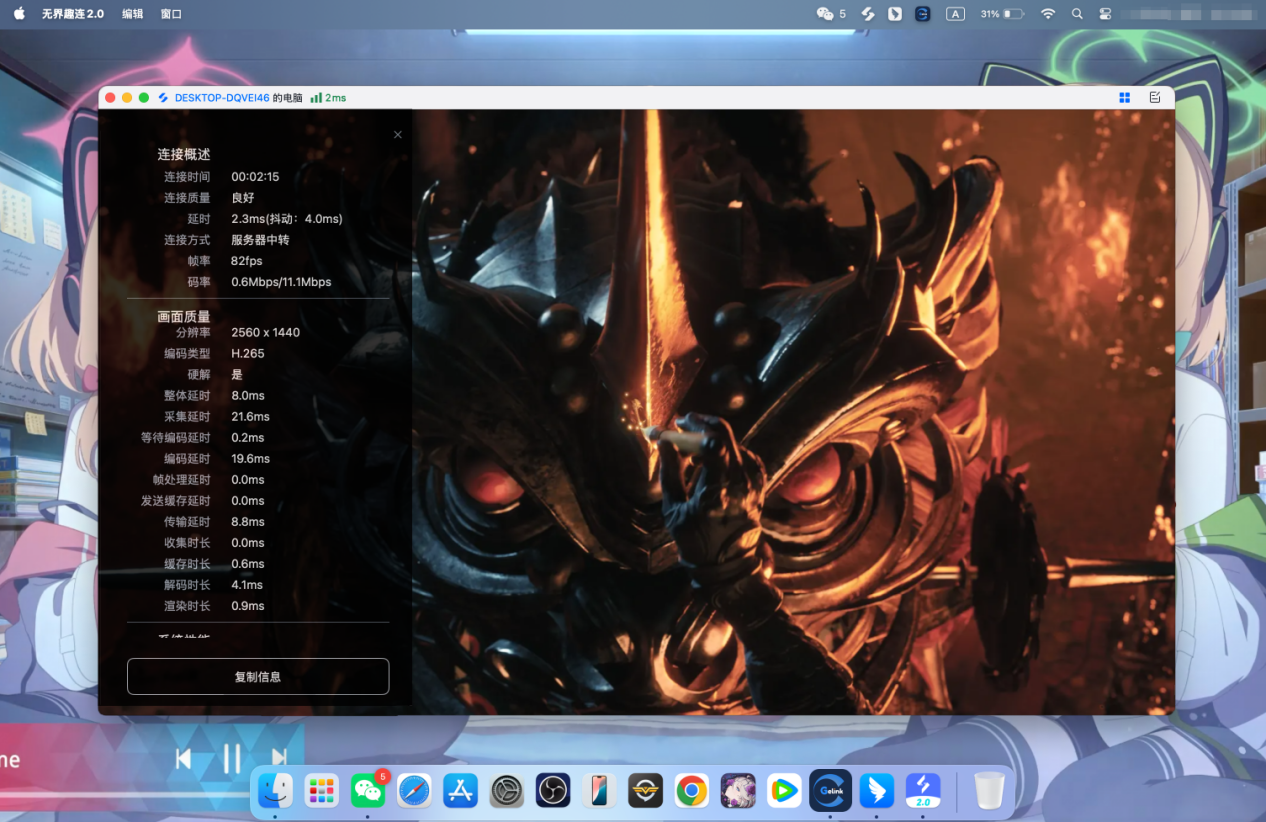Skip to next track in music player
The width and height of the screenshot is (1266, 822).
[279, 759]
